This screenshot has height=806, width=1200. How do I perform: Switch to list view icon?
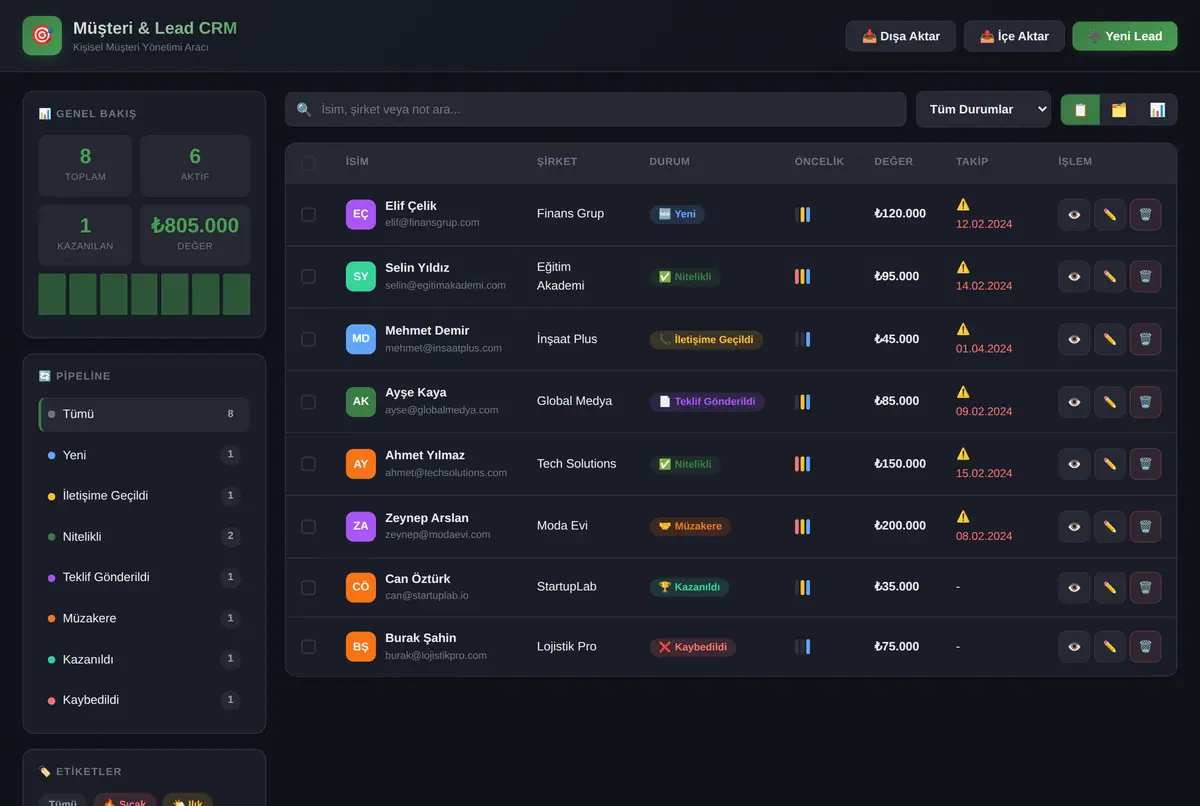point(1081,109)
